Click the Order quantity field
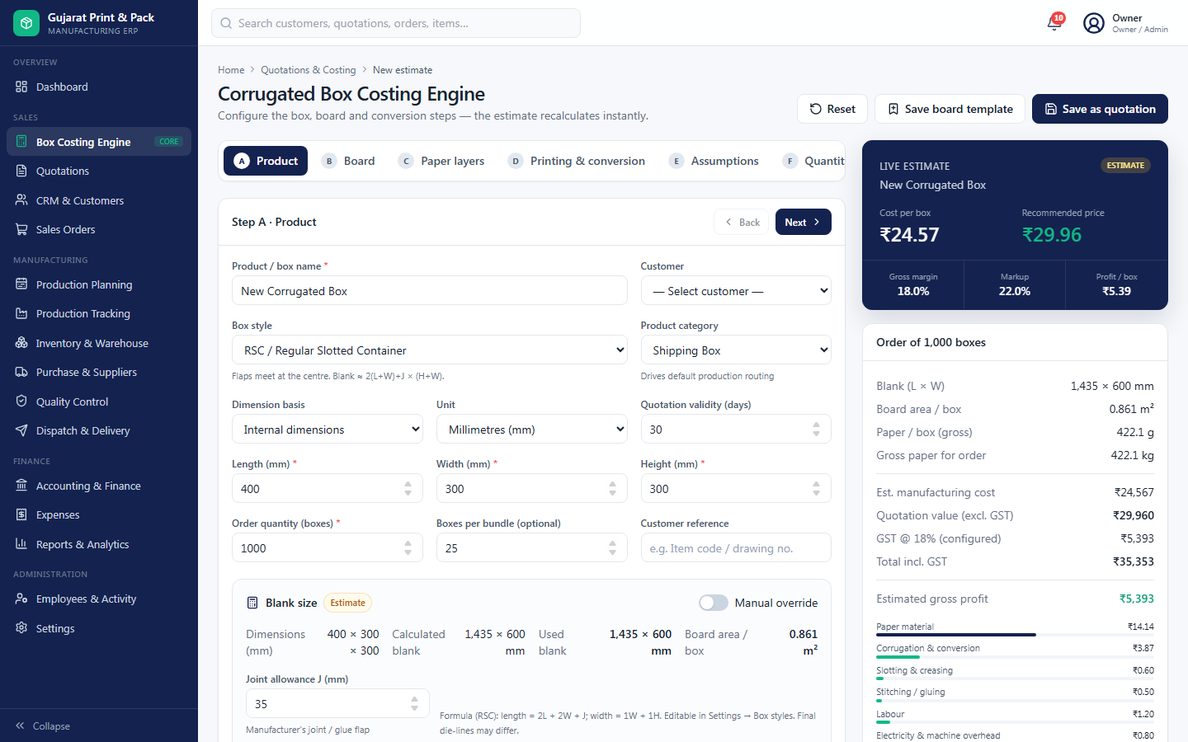The image size is (1188, 742). pos(327,548)
